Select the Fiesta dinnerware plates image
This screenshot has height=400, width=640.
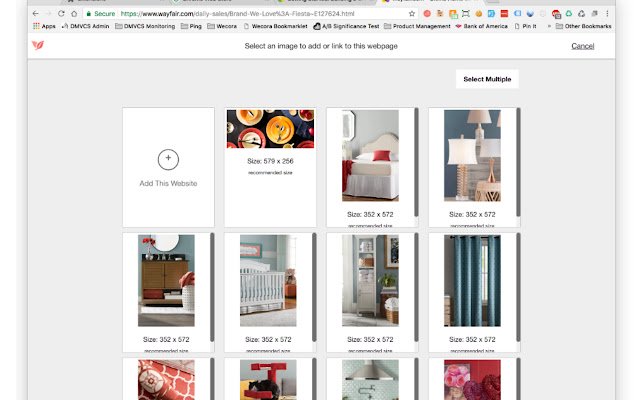click(x=270, y=129)
